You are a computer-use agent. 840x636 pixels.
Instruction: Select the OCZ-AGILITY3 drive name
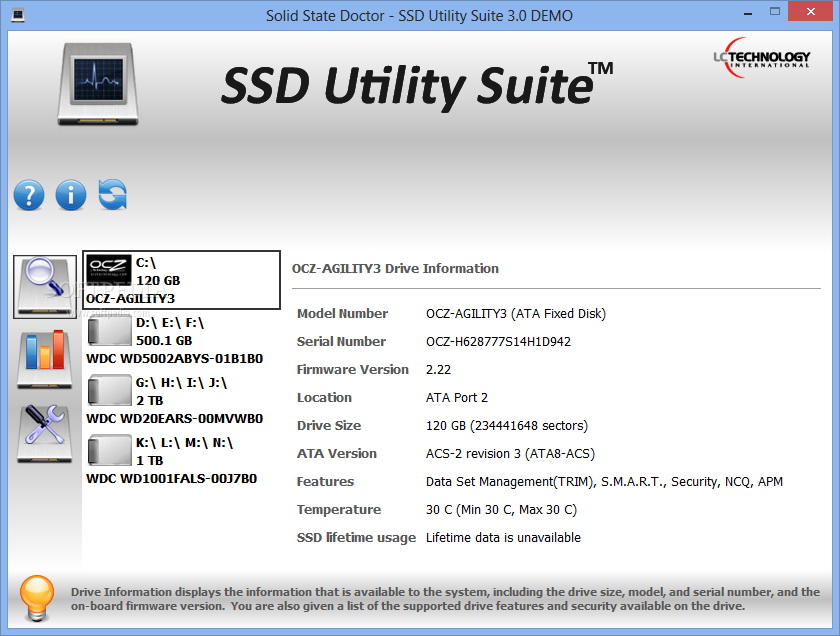tap(130, 298)
